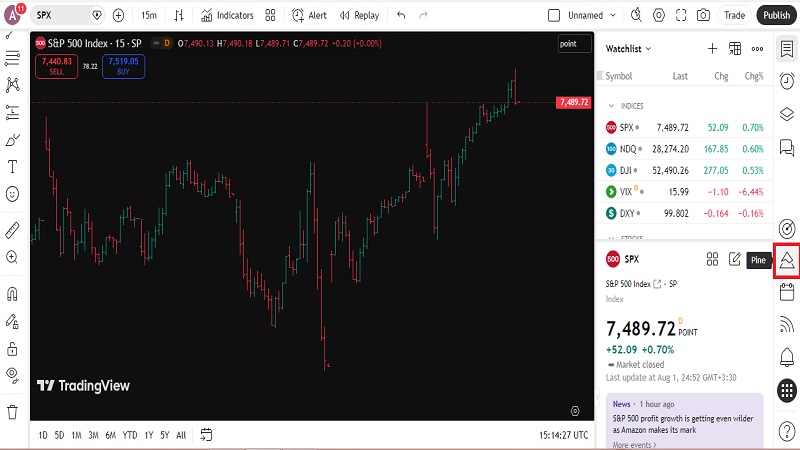Select the brush drawing tool
800x450 pixels.
tap(12, 139)
